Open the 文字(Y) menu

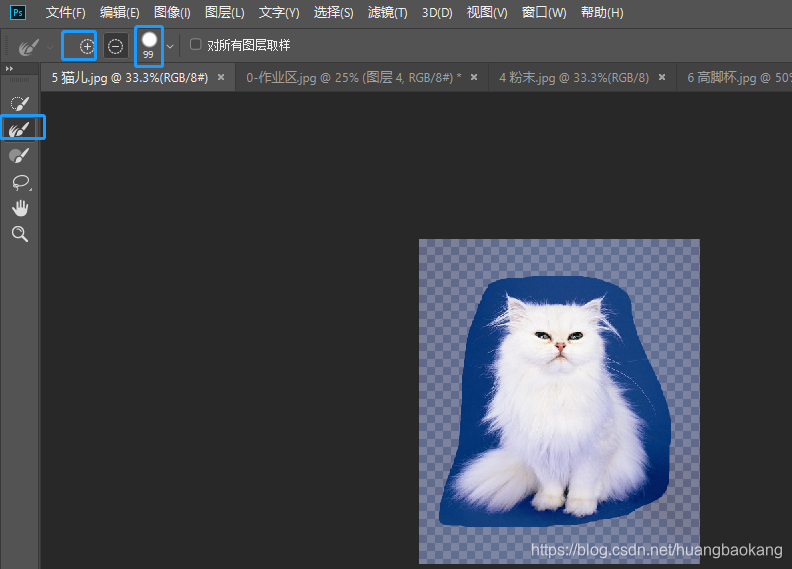pyautogui.click(x=279, y=13)
